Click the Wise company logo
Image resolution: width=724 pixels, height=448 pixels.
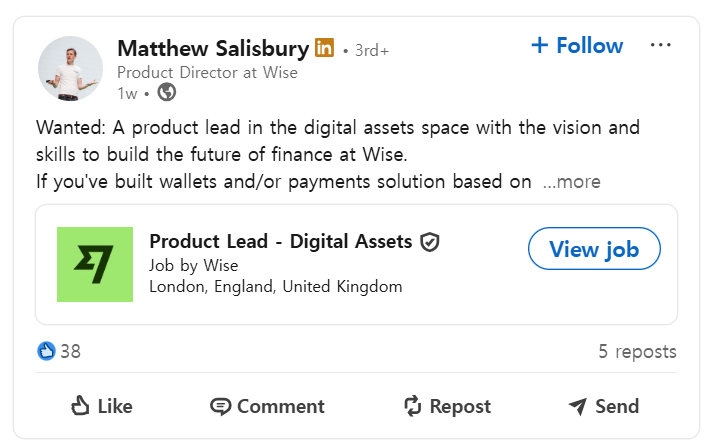(95, 264)
